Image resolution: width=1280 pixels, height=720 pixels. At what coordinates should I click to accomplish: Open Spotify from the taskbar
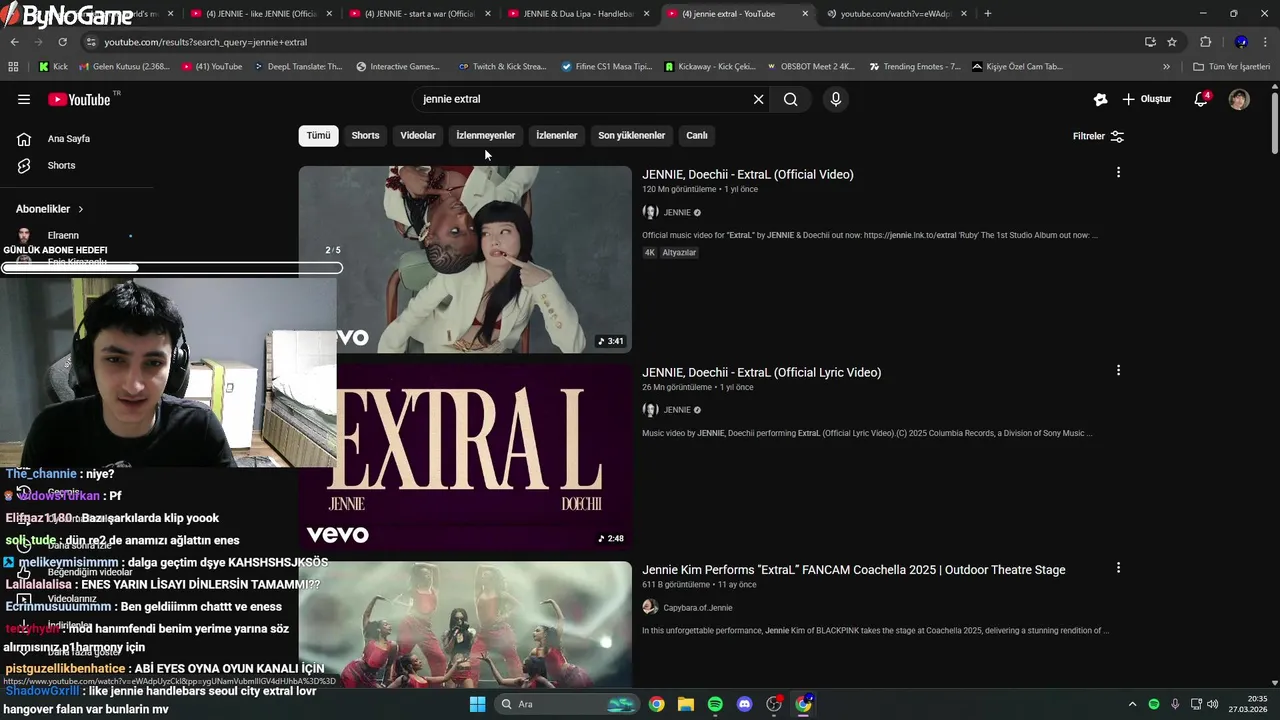click(x=715, y=704)
